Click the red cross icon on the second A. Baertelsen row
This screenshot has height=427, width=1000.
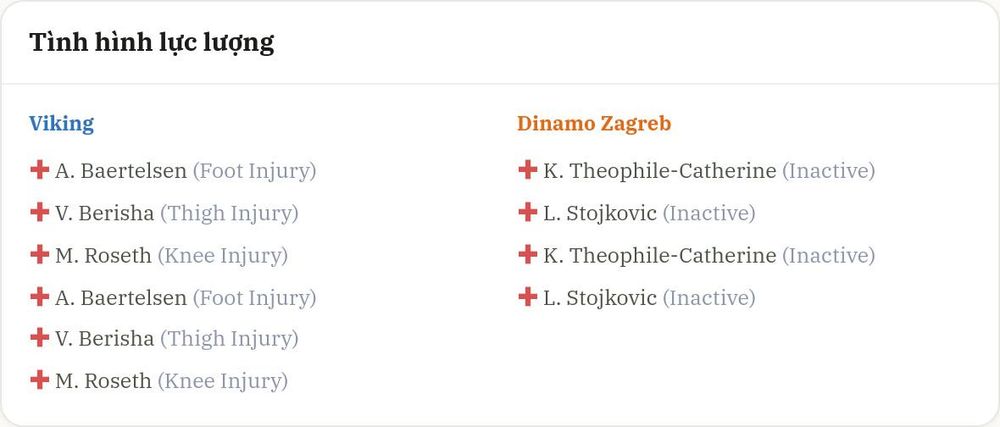tap(40, 296)
